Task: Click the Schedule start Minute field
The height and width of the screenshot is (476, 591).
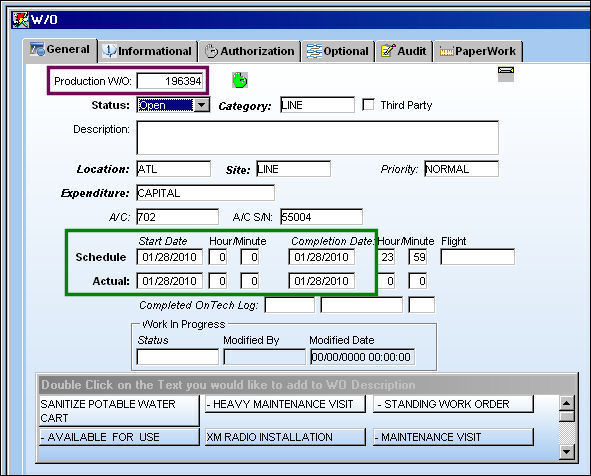Action: (250, 257)
